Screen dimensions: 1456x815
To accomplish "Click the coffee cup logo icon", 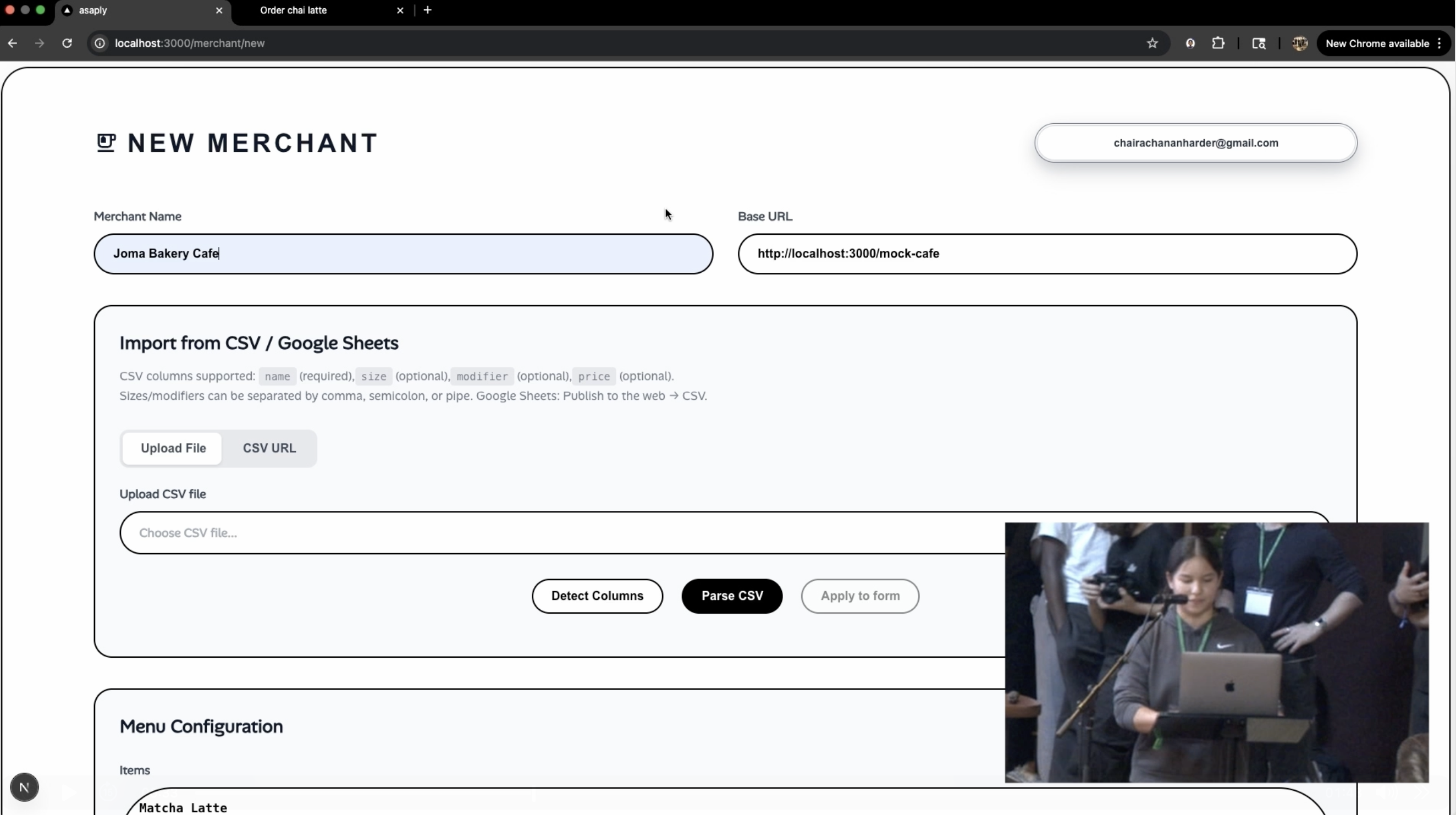I will 106,143.
